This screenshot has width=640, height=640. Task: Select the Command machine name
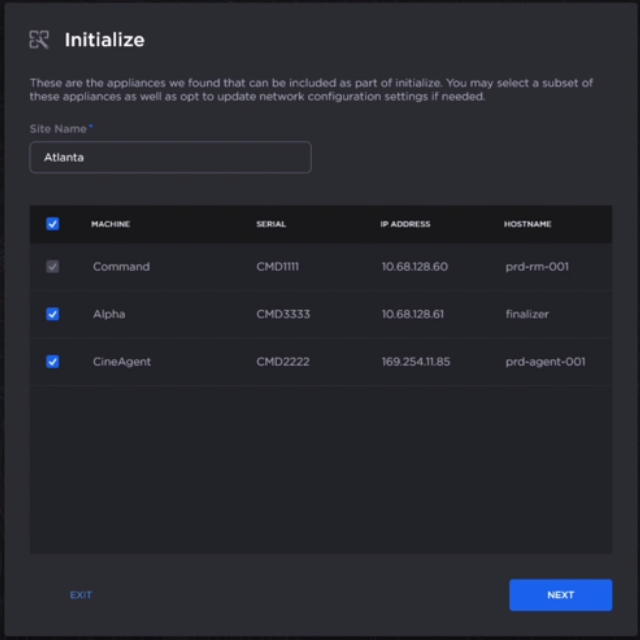pyautogui.click(x=121, y=267)
